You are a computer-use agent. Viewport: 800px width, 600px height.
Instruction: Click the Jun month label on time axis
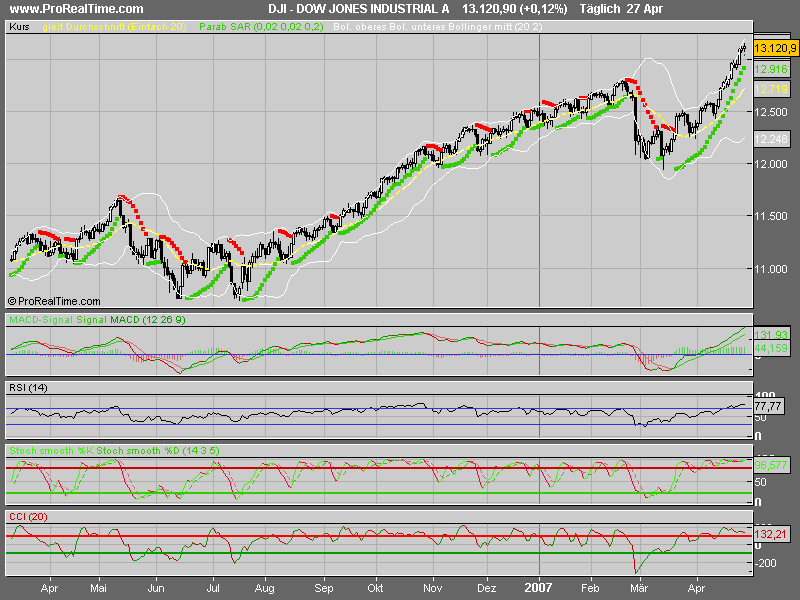coord(156,588)
